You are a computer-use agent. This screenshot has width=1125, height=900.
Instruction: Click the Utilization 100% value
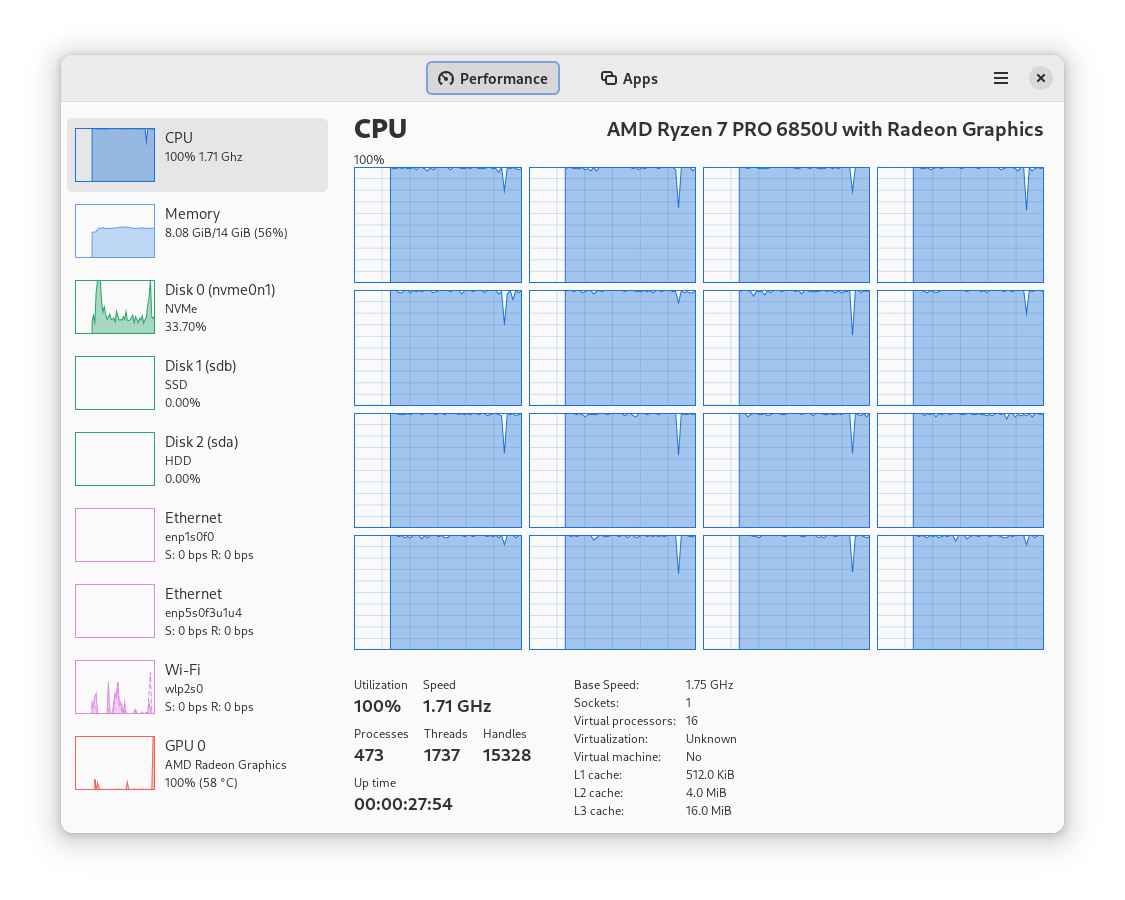pyautogui.click(x=377, y=706)
